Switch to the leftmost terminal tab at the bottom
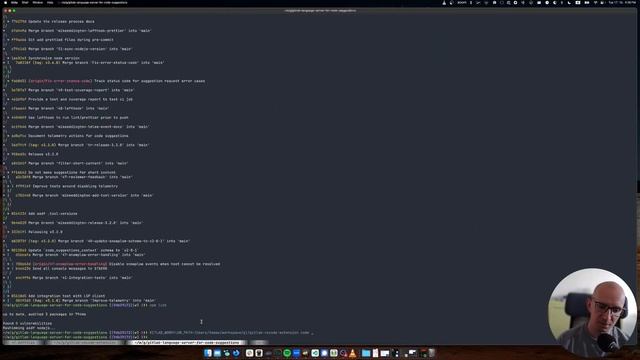This screenshot has width=640, height=360. point(22,342)
